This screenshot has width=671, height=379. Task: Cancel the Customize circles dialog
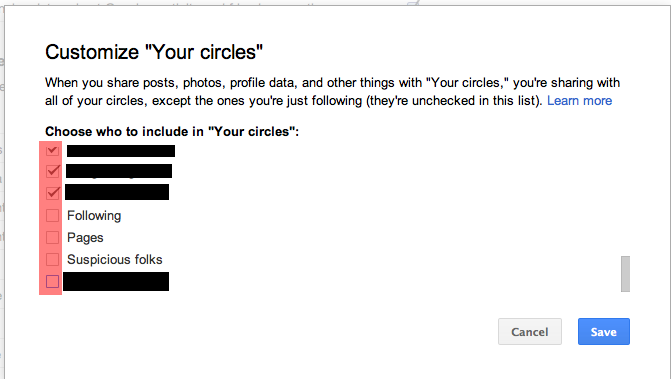530,332
